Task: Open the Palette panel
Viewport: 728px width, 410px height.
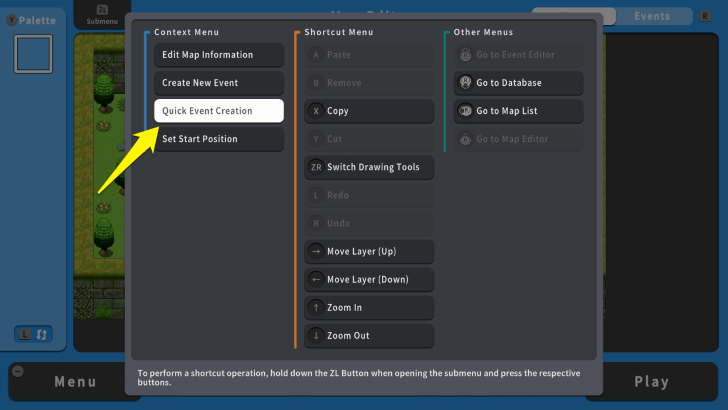Action: click(37, 20)
